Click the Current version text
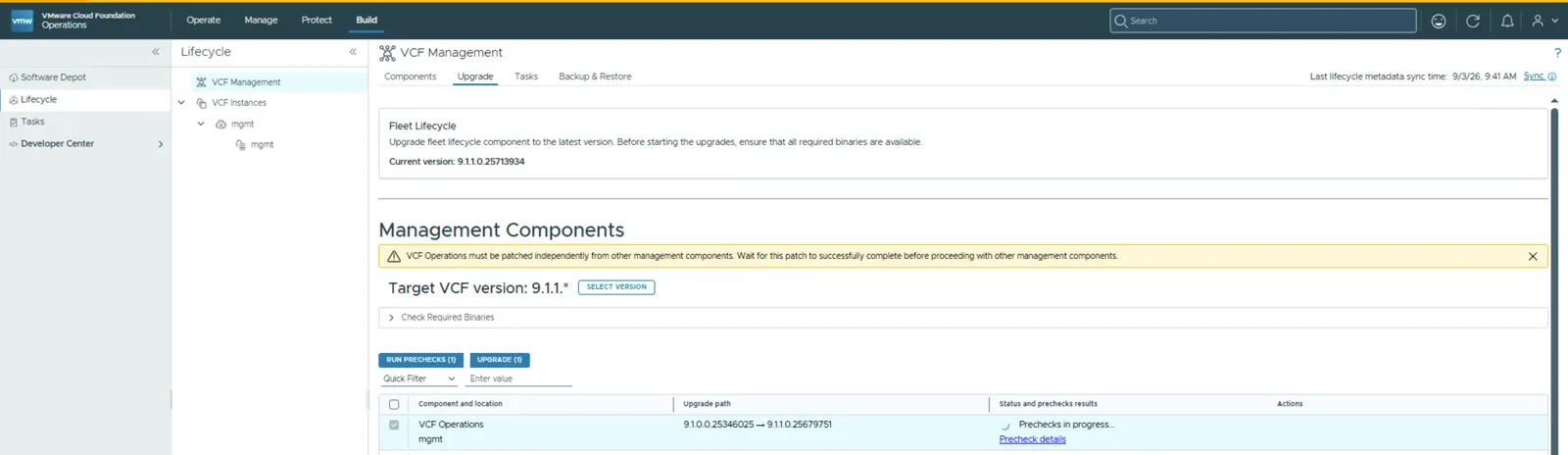This screenshot has width=1568, height=455. coord(457,162)
